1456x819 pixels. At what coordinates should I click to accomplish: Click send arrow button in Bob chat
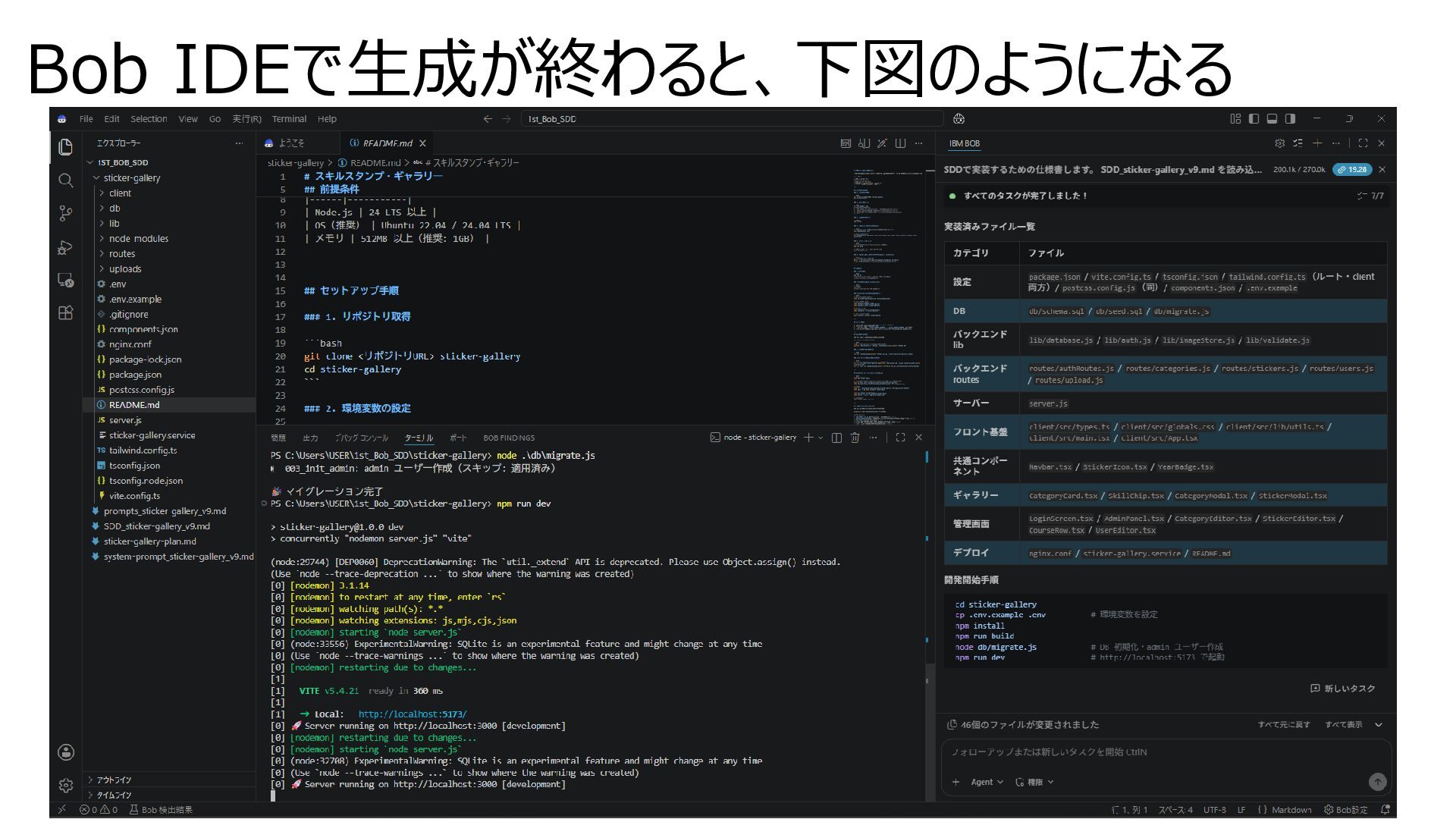tap(1377, 782)
